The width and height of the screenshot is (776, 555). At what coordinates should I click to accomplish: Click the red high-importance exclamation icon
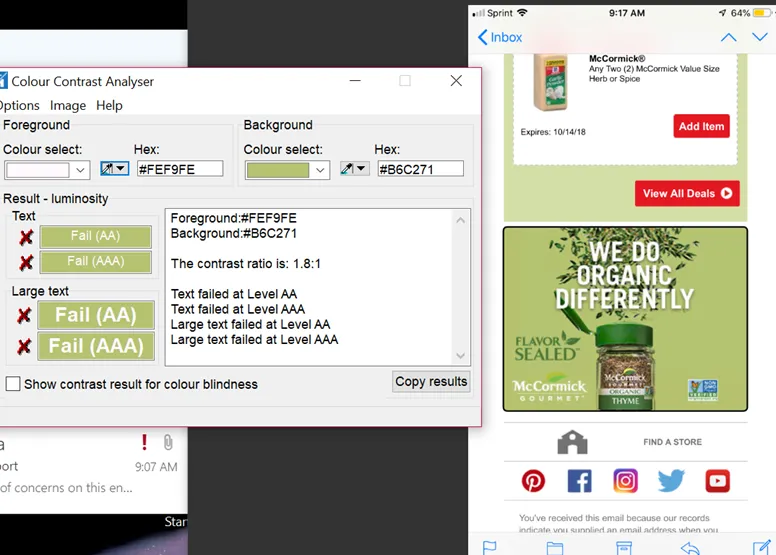point(144,442)
